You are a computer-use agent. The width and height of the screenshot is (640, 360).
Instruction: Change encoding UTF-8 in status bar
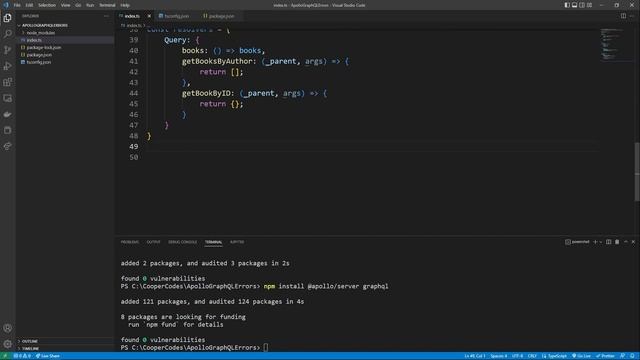point(517,356)
